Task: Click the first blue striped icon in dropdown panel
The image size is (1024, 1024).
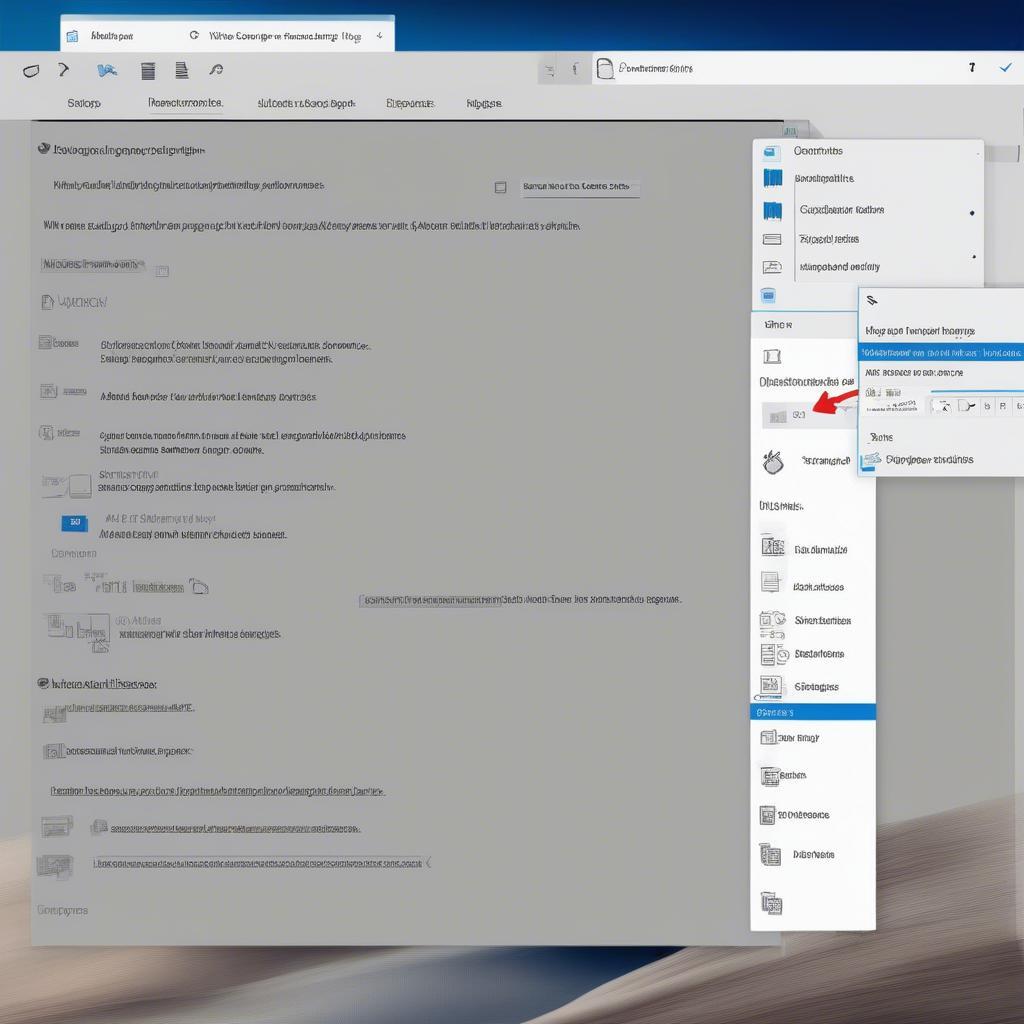Action: point(773,178)
